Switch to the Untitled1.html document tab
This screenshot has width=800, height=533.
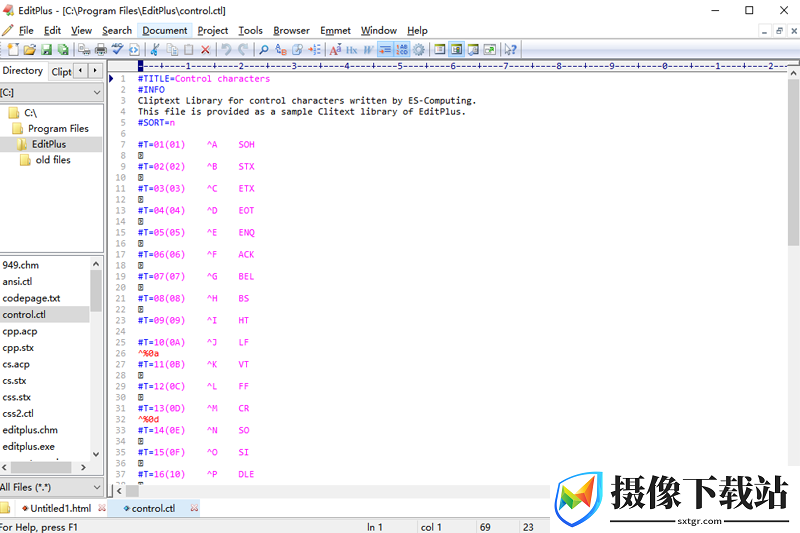60,509
